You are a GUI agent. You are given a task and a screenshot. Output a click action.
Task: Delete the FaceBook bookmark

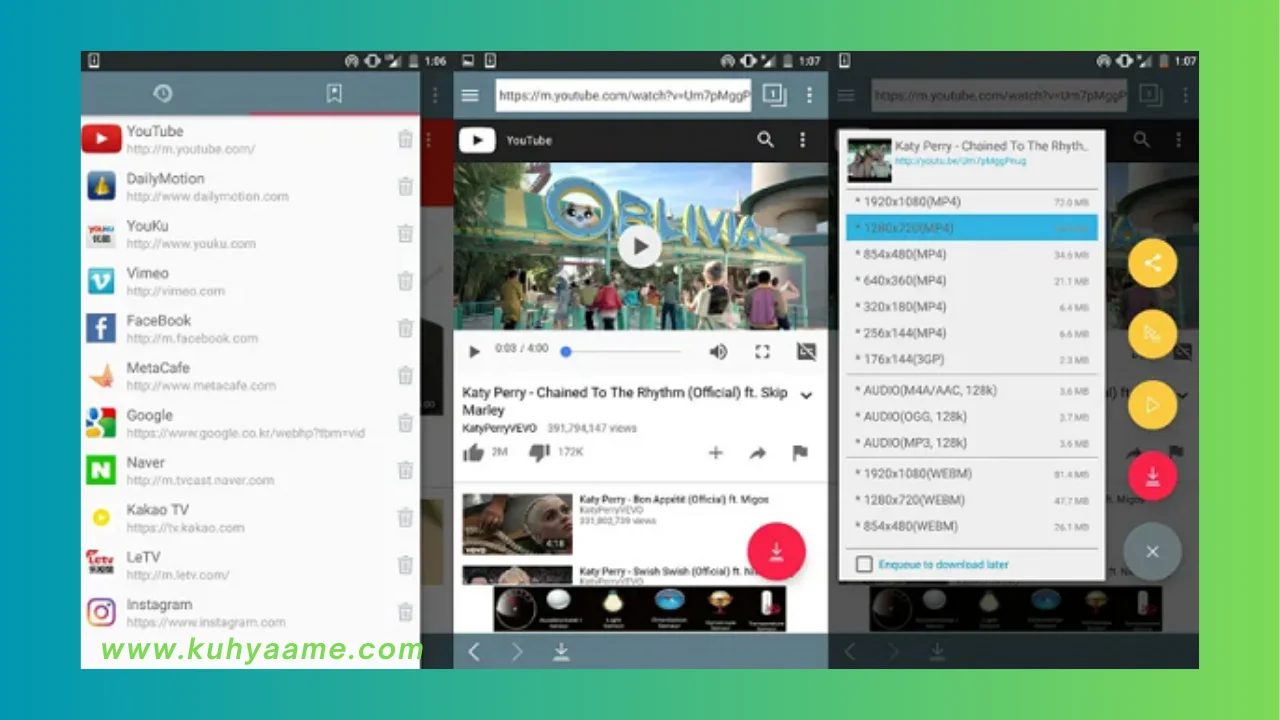pyautogui.click(x=405, y=328)
